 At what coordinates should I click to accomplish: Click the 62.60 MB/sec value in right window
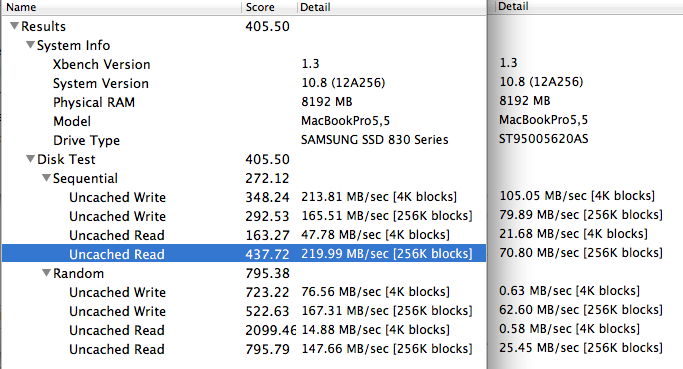point(581,310)
